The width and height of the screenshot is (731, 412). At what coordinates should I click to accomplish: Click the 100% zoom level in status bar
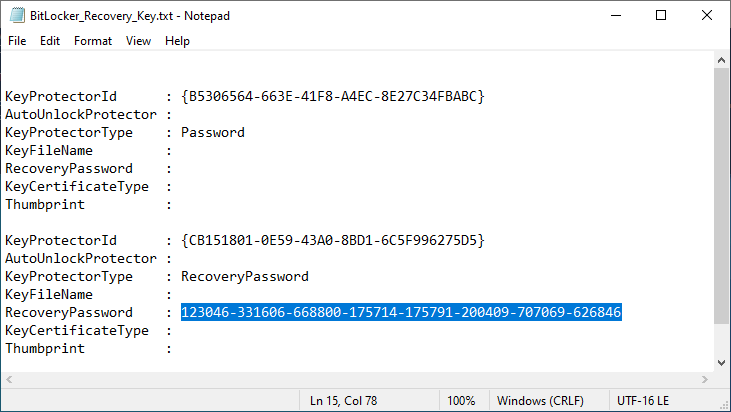(x=461, y=401)
